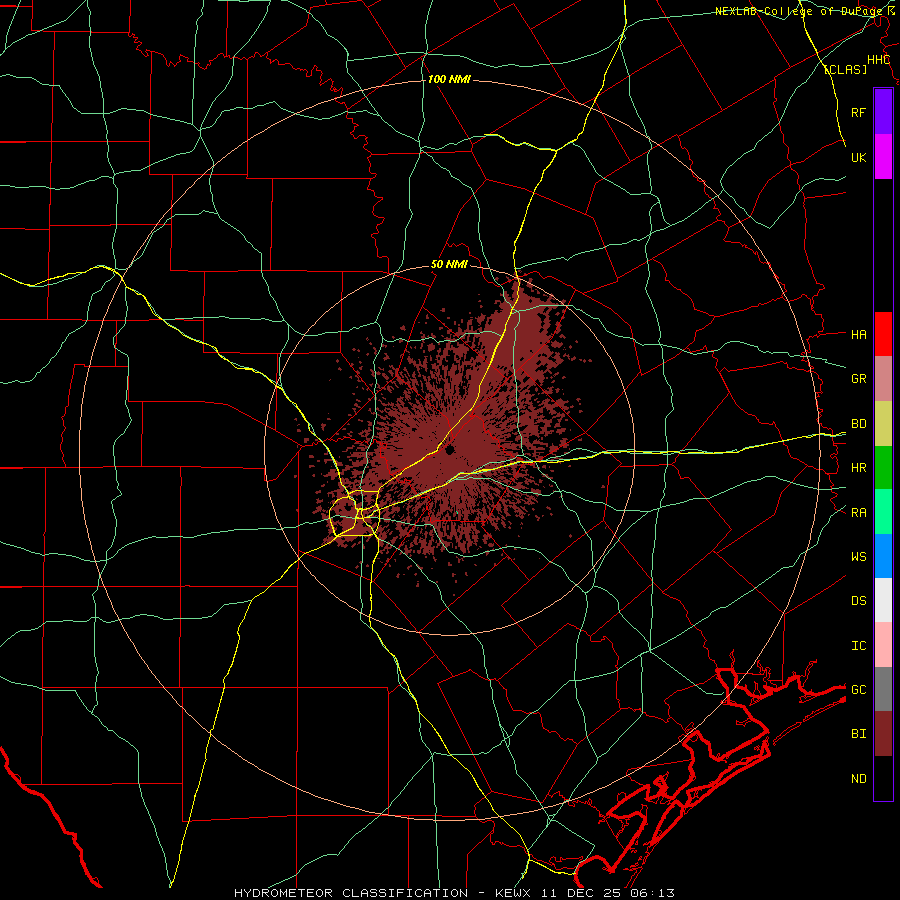Click the ND legend label
The image size is (900, 900).
pyautogui.click(x=858, y=778)
